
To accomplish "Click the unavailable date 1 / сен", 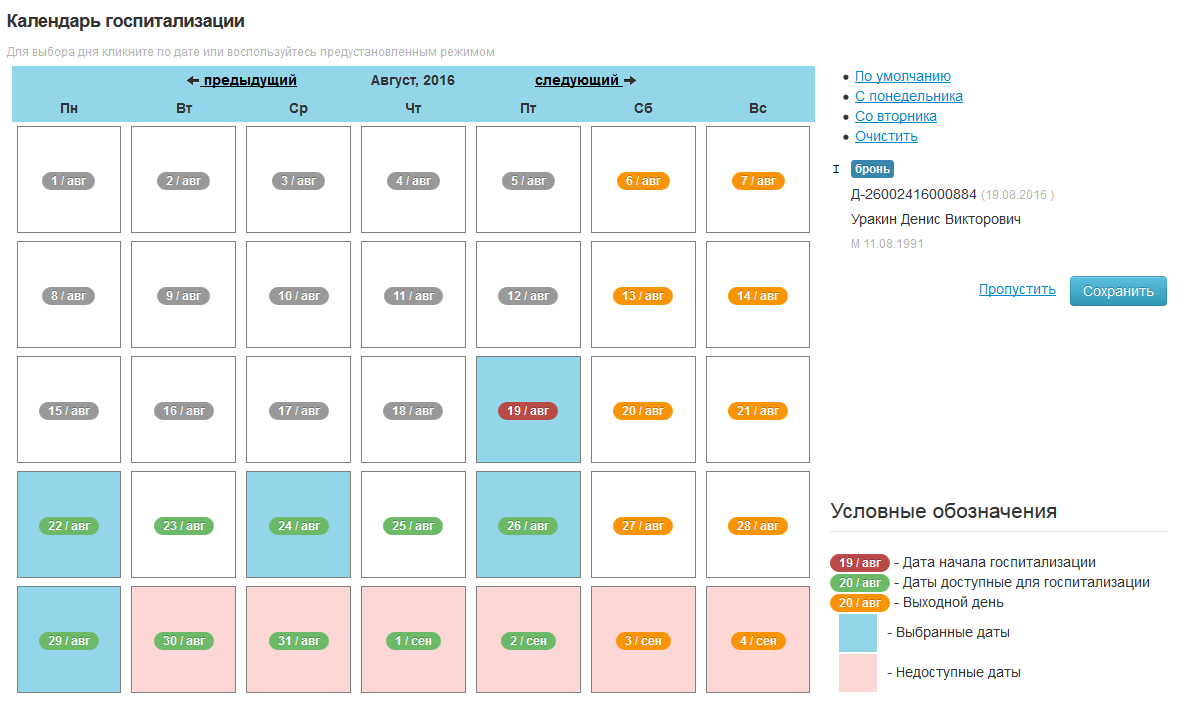I will click(x=413, y=640).
